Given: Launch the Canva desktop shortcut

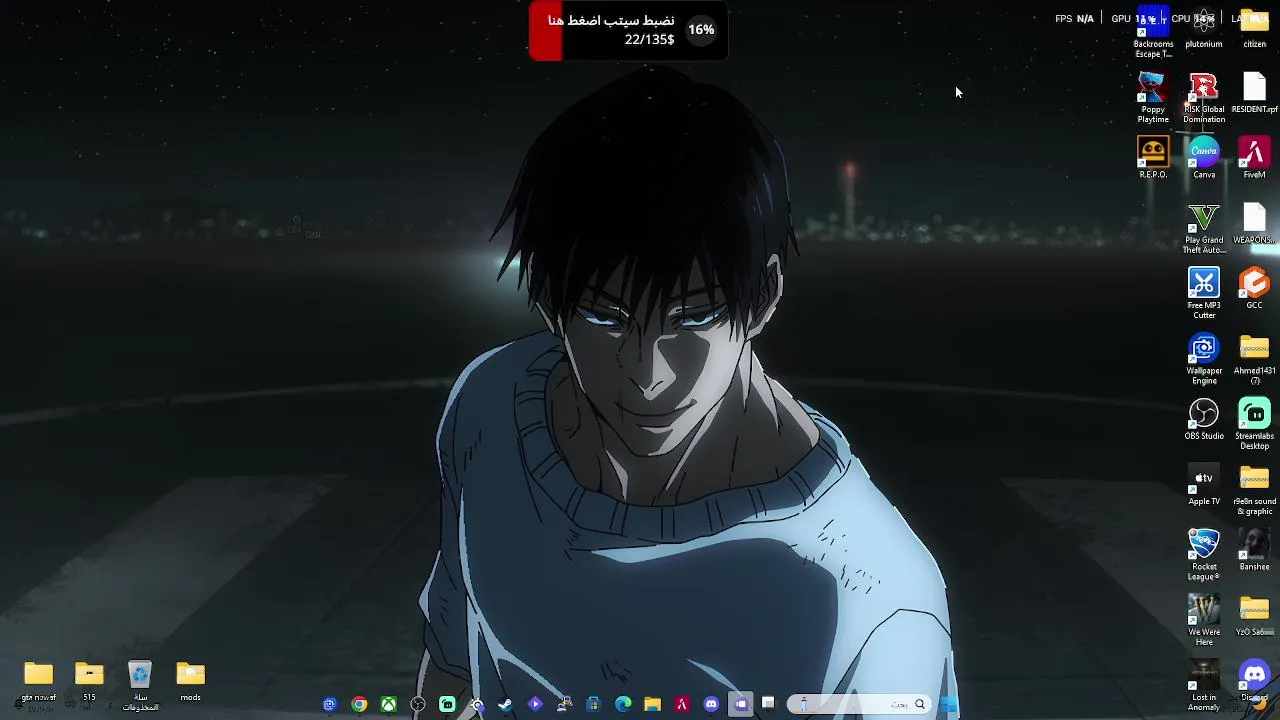Looking at the screenshot, I should point(1204,158).
